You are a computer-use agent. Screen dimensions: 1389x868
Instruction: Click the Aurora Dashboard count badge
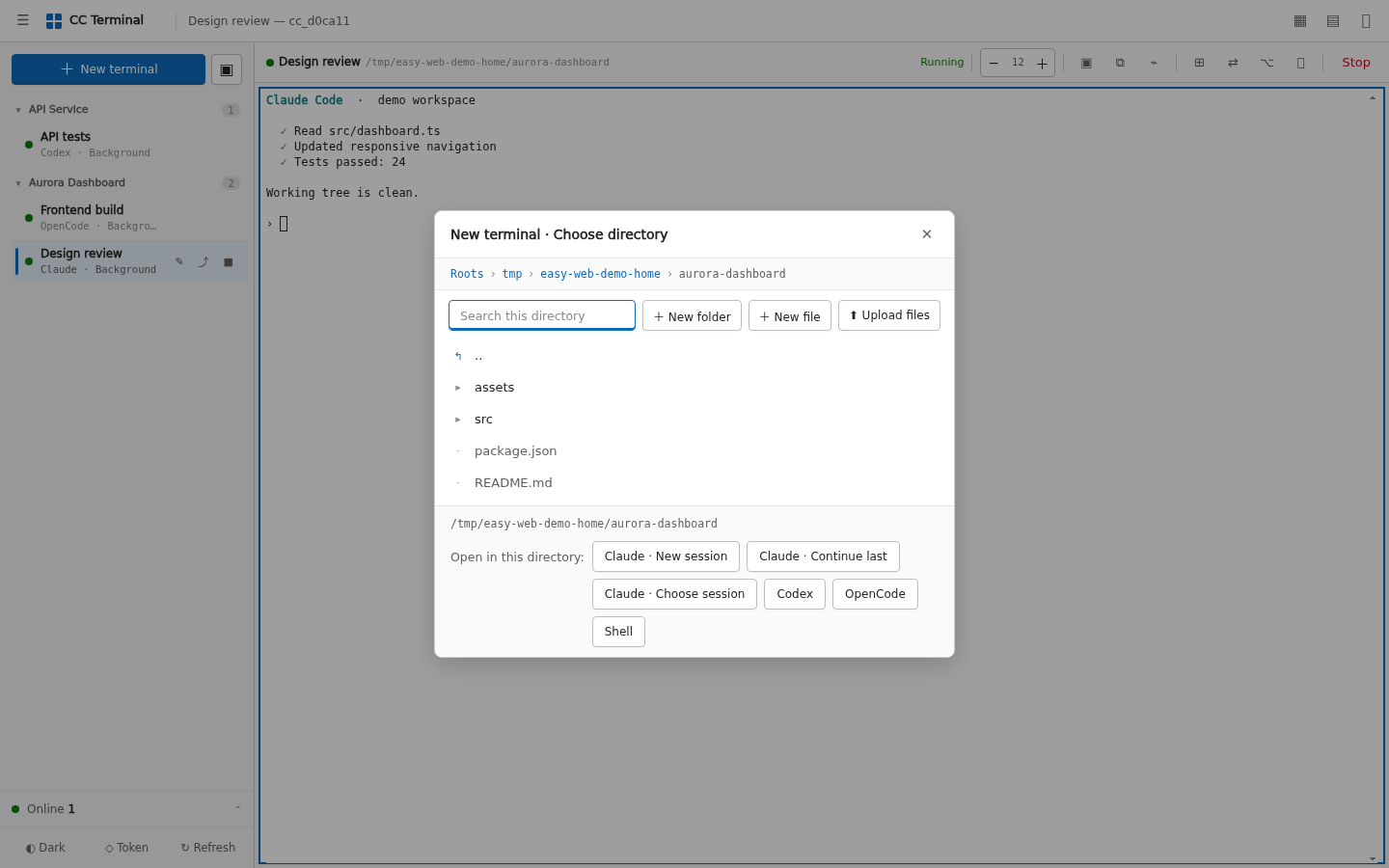(231, 183)
